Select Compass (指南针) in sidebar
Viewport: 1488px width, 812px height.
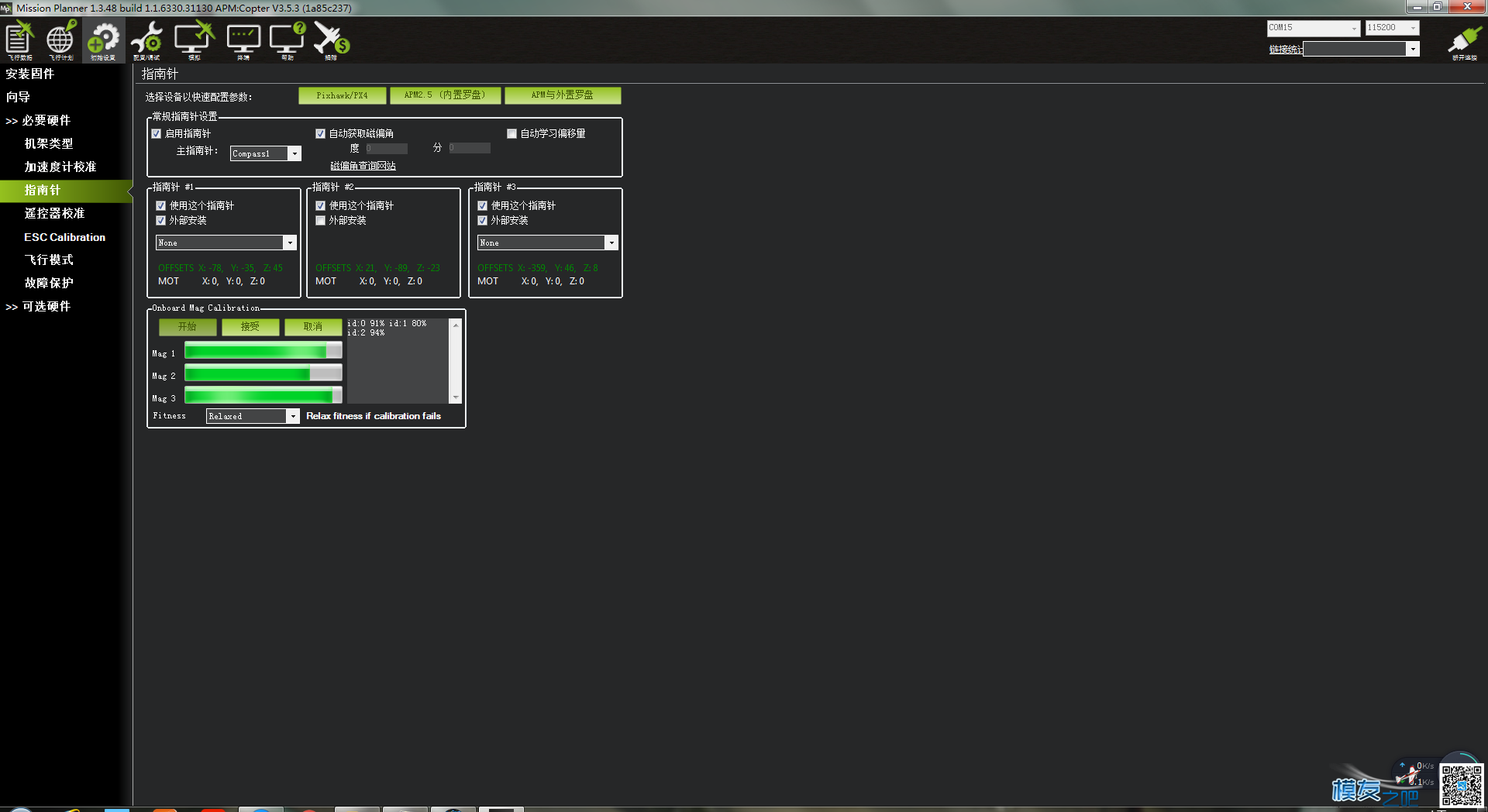coord(66,190)
